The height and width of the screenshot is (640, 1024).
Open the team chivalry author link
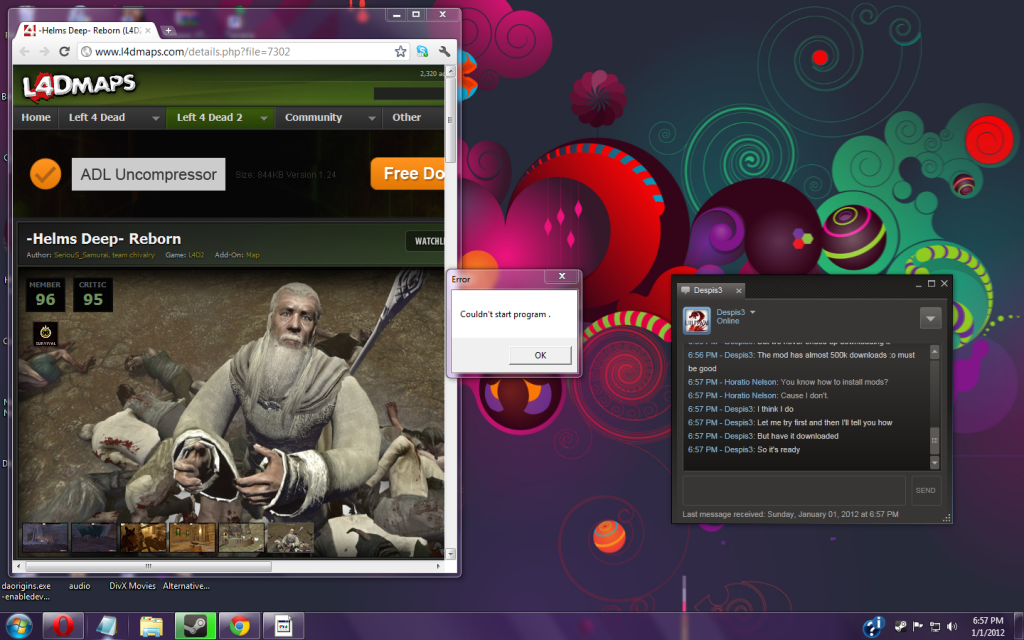point(134,255)
